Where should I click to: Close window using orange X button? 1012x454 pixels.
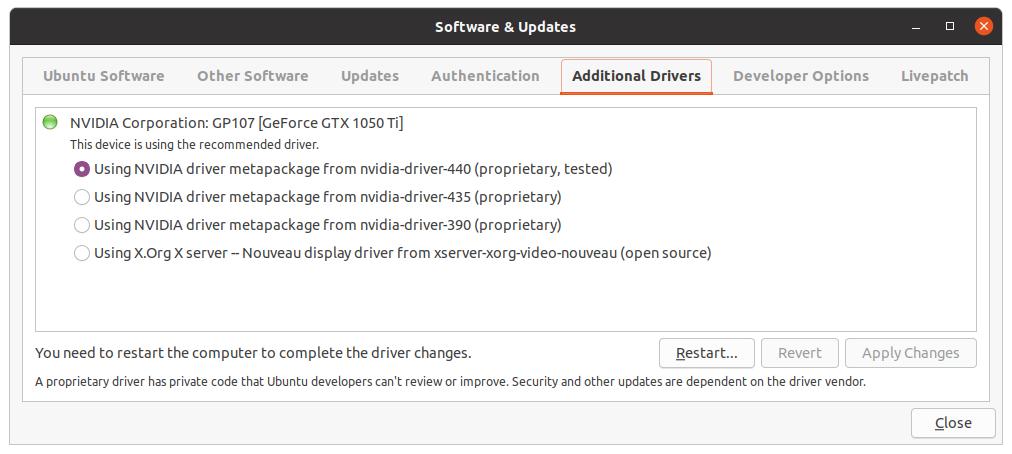[984, 26]
